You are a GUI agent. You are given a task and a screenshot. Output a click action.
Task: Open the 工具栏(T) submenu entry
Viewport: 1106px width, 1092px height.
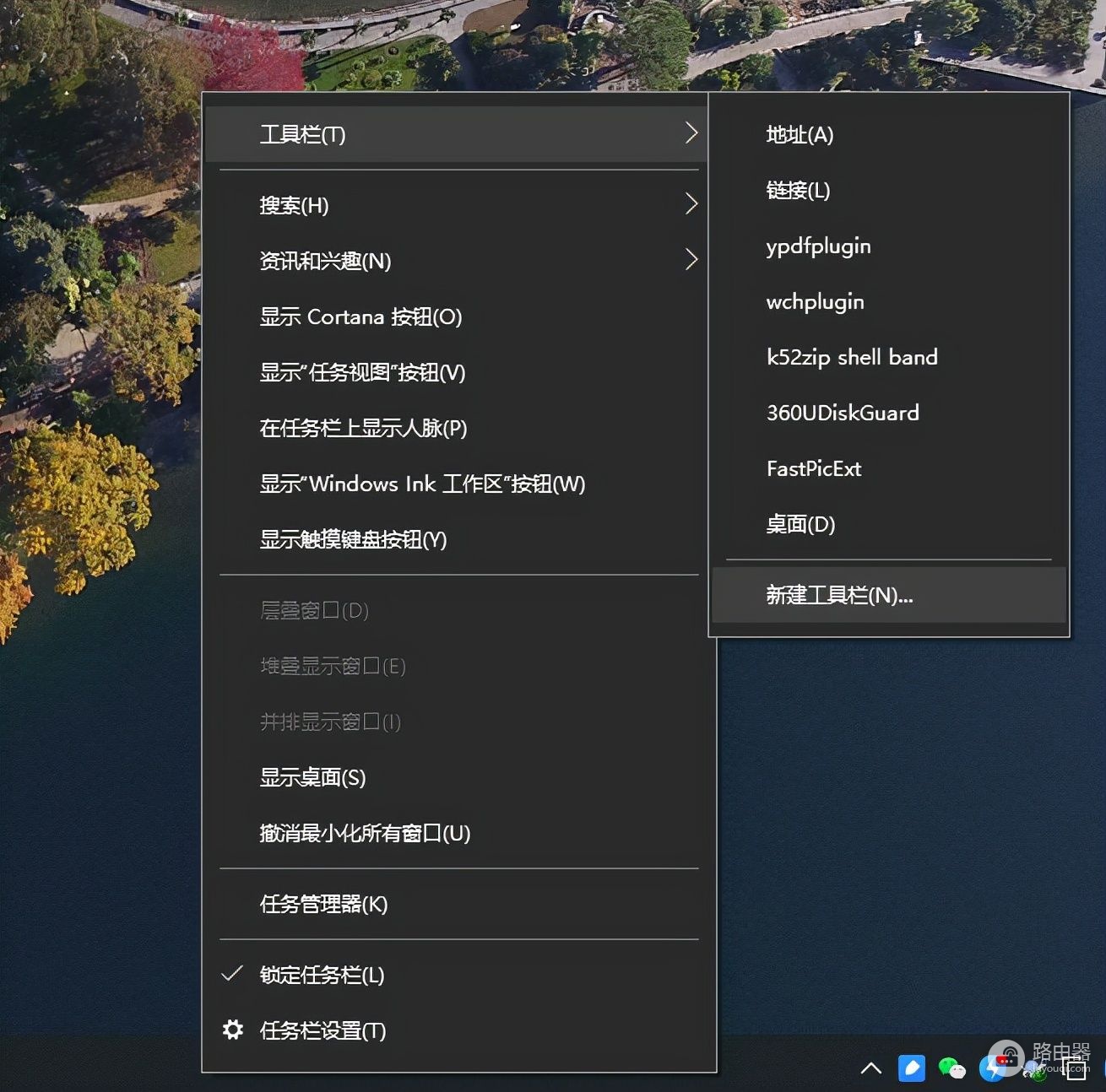tap(458, 134)
